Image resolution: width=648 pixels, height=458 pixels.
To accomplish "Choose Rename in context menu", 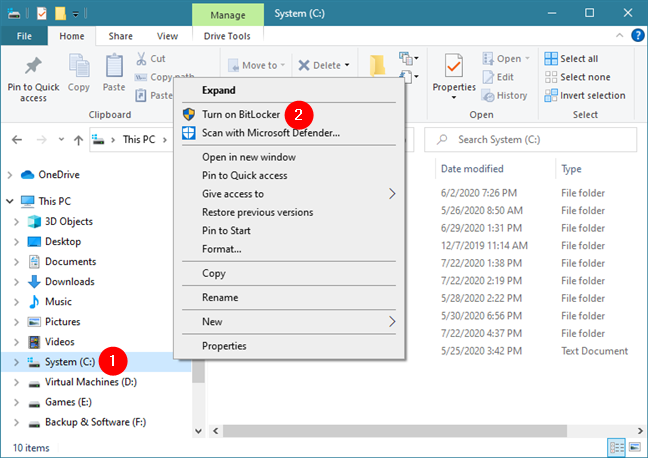I will (x=220, y=298).
